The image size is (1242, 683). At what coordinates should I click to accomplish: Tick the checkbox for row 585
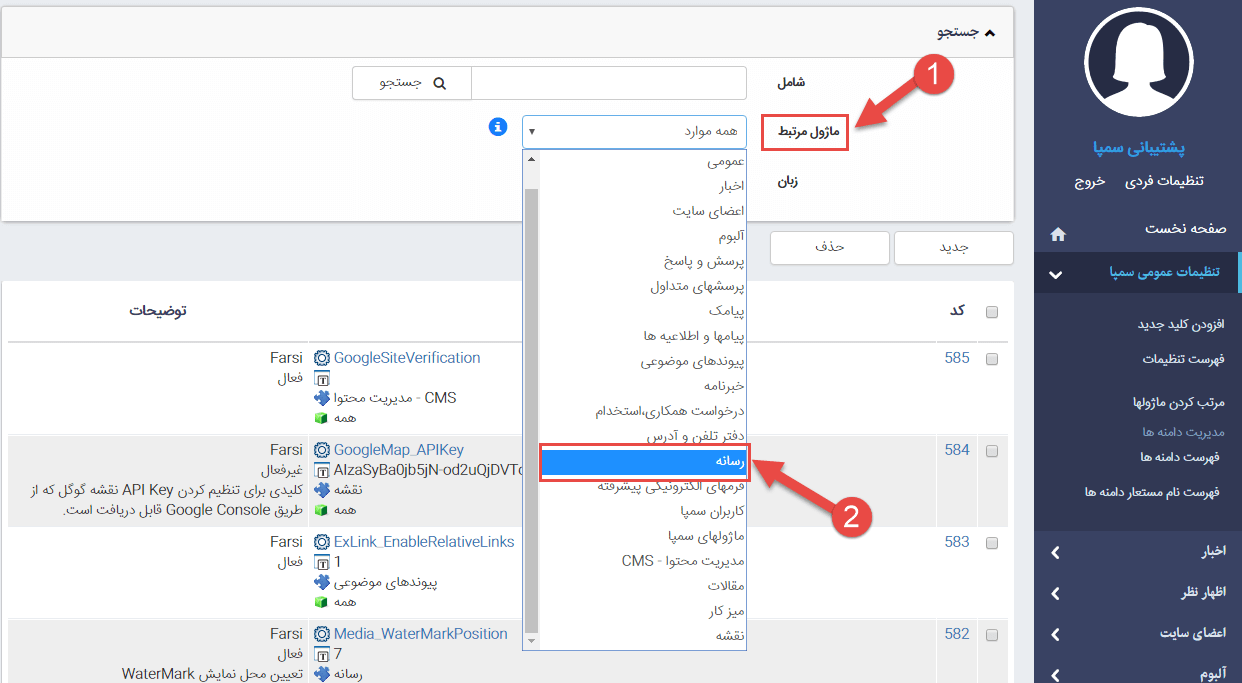992,359
